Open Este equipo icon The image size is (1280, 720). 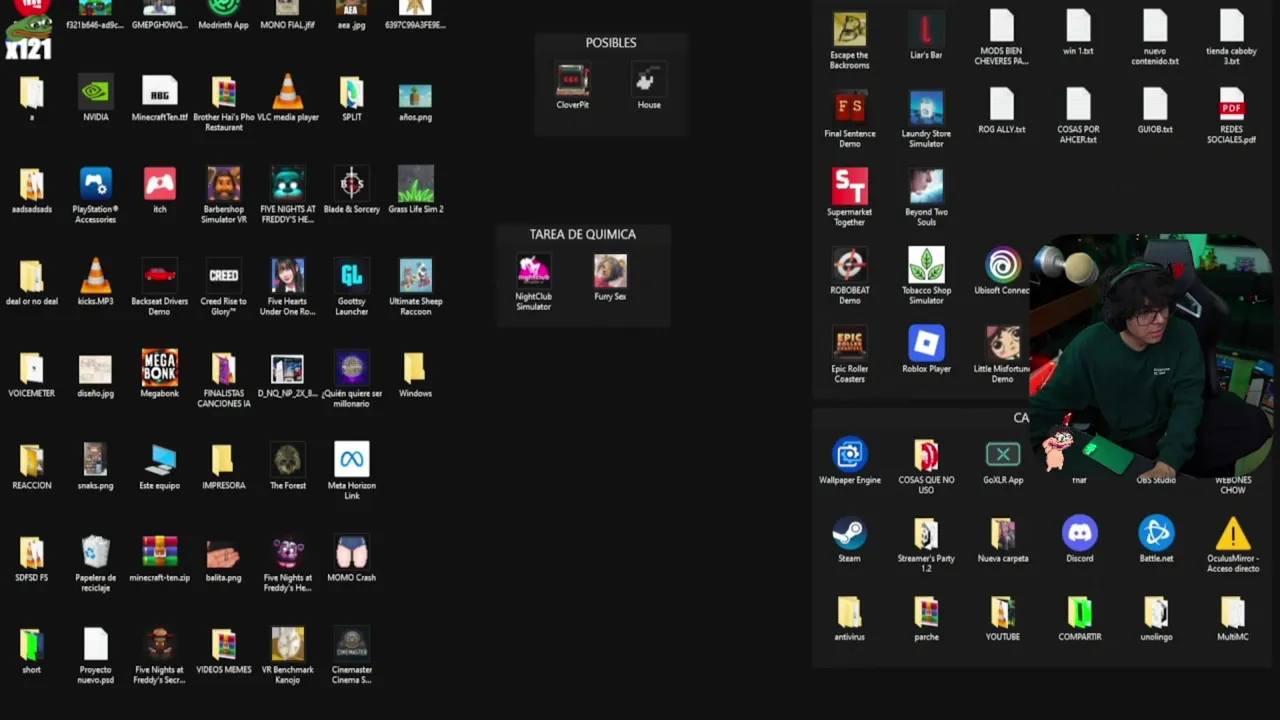[x=159, y=461]
